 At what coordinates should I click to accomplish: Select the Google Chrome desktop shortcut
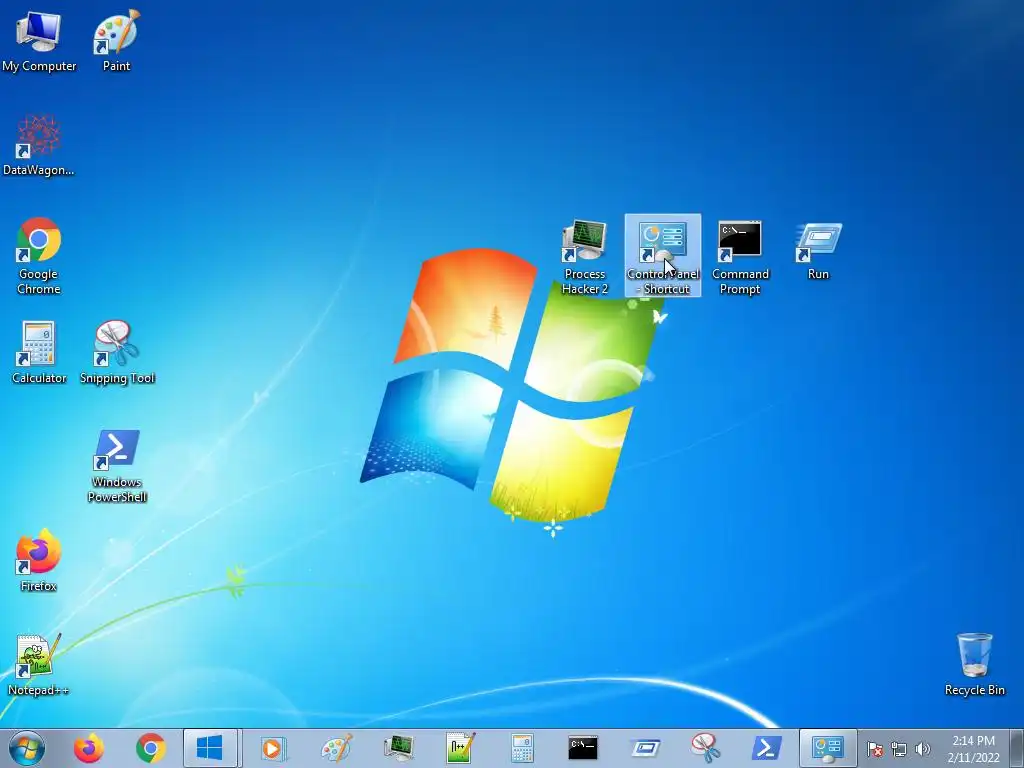click(x=39, y=256)
